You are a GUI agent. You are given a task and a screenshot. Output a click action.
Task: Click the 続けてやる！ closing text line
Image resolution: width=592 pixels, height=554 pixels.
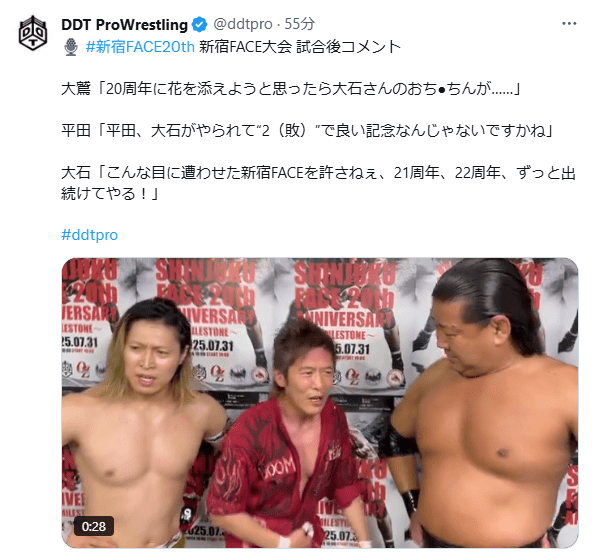(x=109, y=194)
